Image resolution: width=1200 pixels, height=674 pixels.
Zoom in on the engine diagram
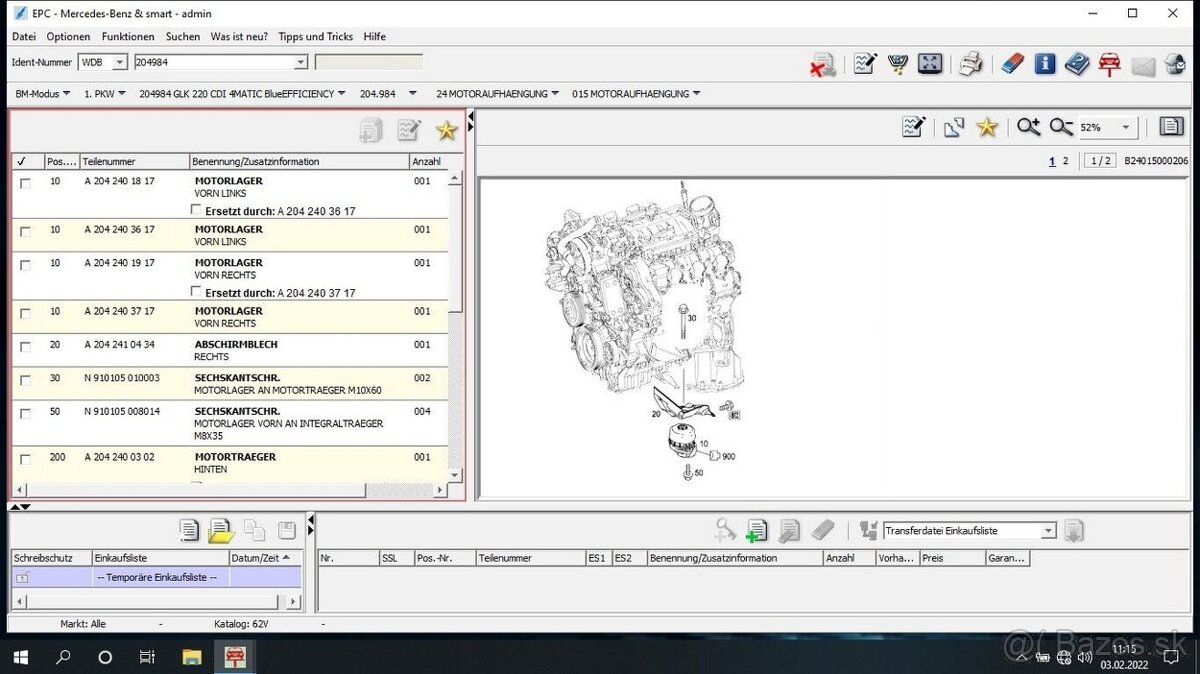pyautogui.click(x=1028, y=127)
